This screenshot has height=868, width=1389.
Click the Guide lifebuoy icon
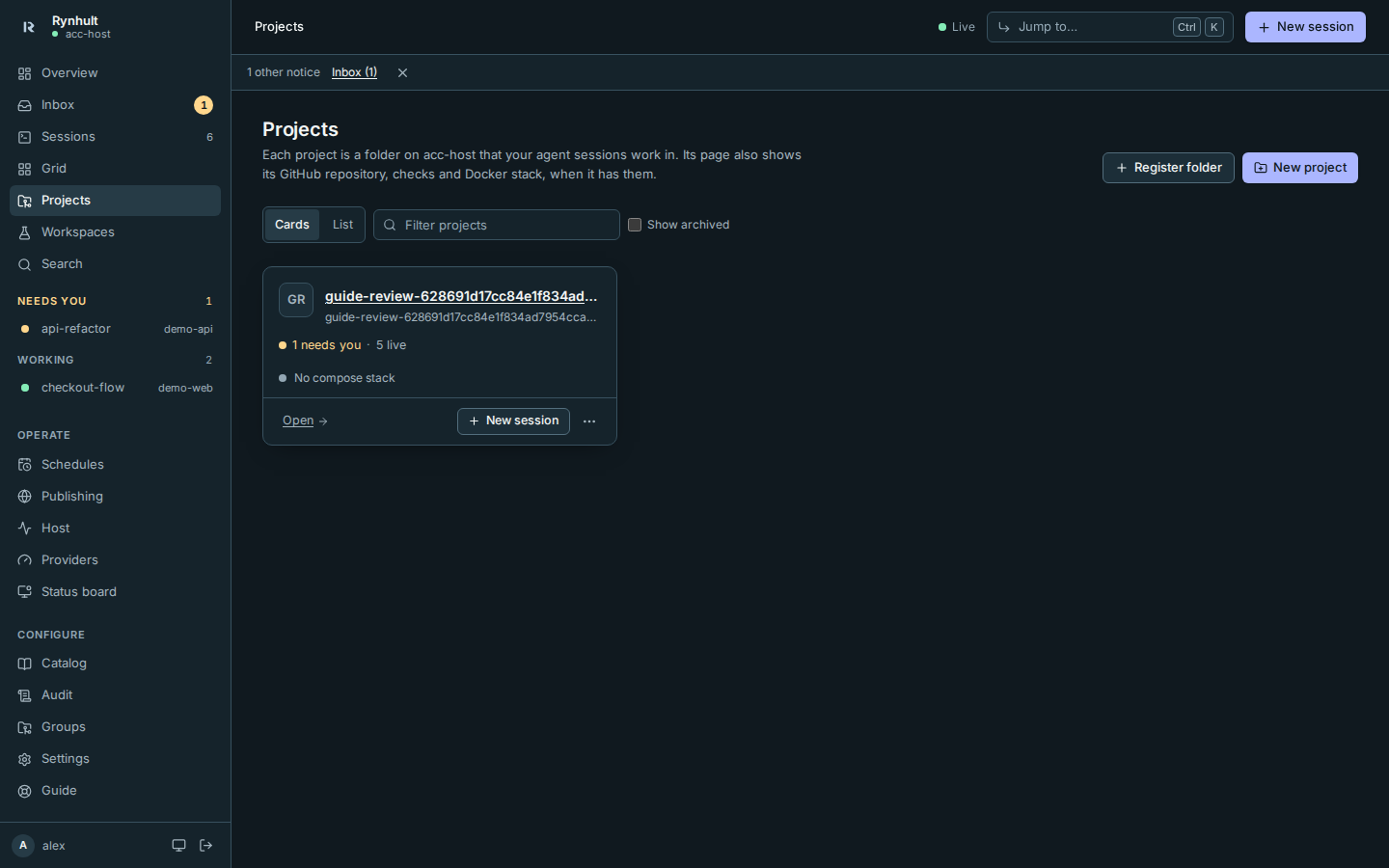25,791
